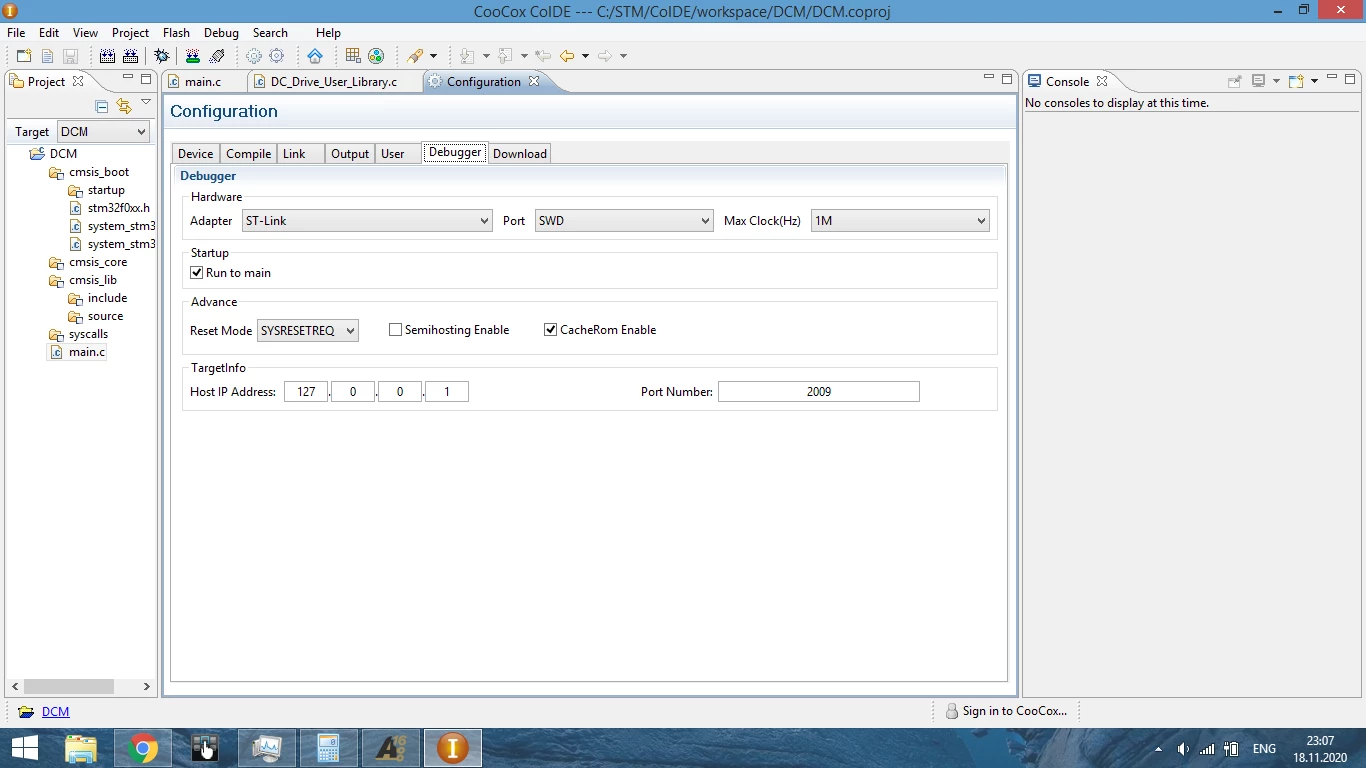Open the Open Console dropdown arrow
Viewport: 1366px width, 768px height.
click(1314, 81)
